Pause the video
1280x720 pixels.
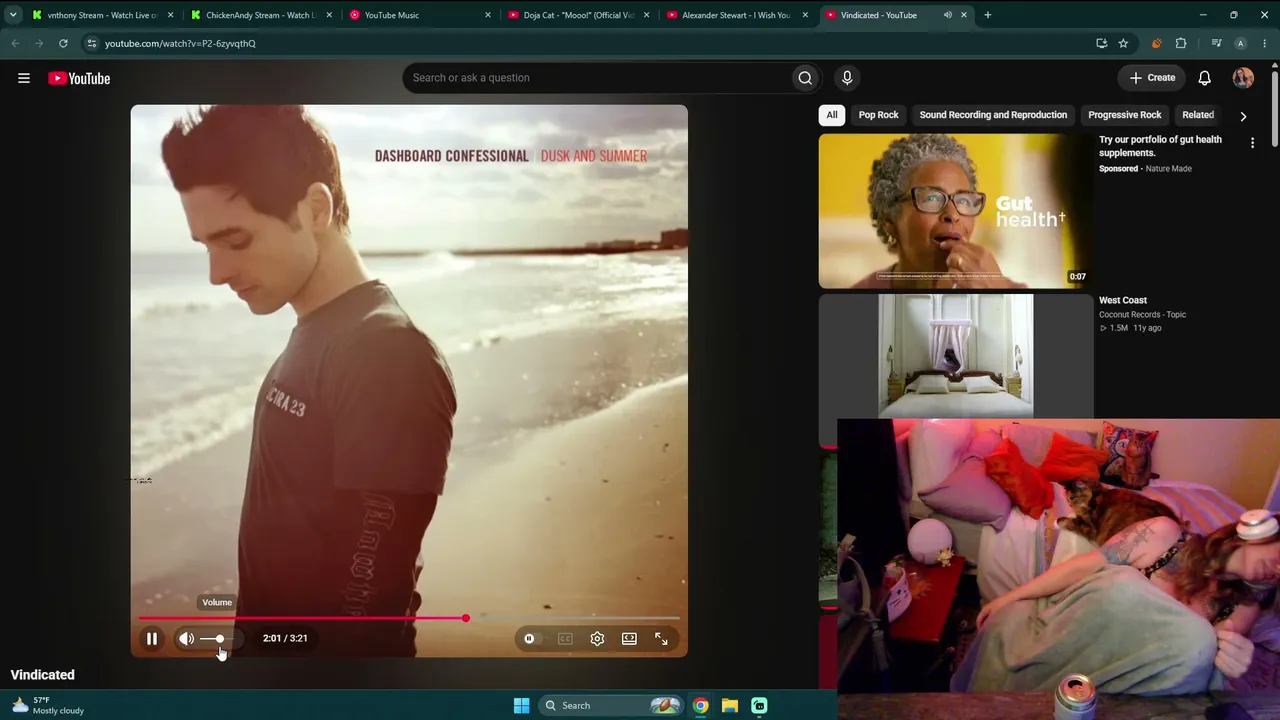pyautogui.click(x=152, y=638)
